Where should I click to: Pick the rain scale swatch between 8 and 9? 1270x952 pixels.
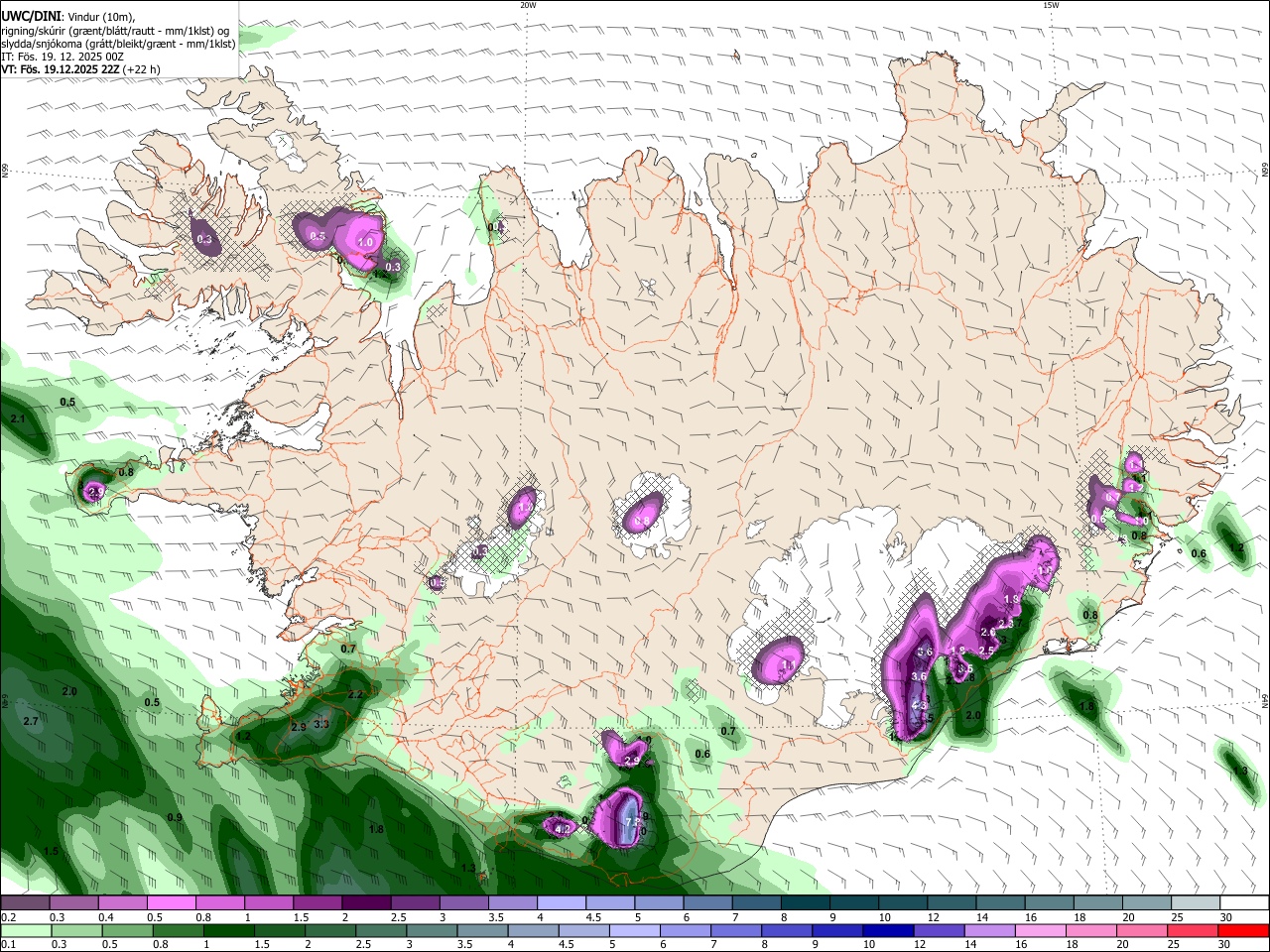788,931
